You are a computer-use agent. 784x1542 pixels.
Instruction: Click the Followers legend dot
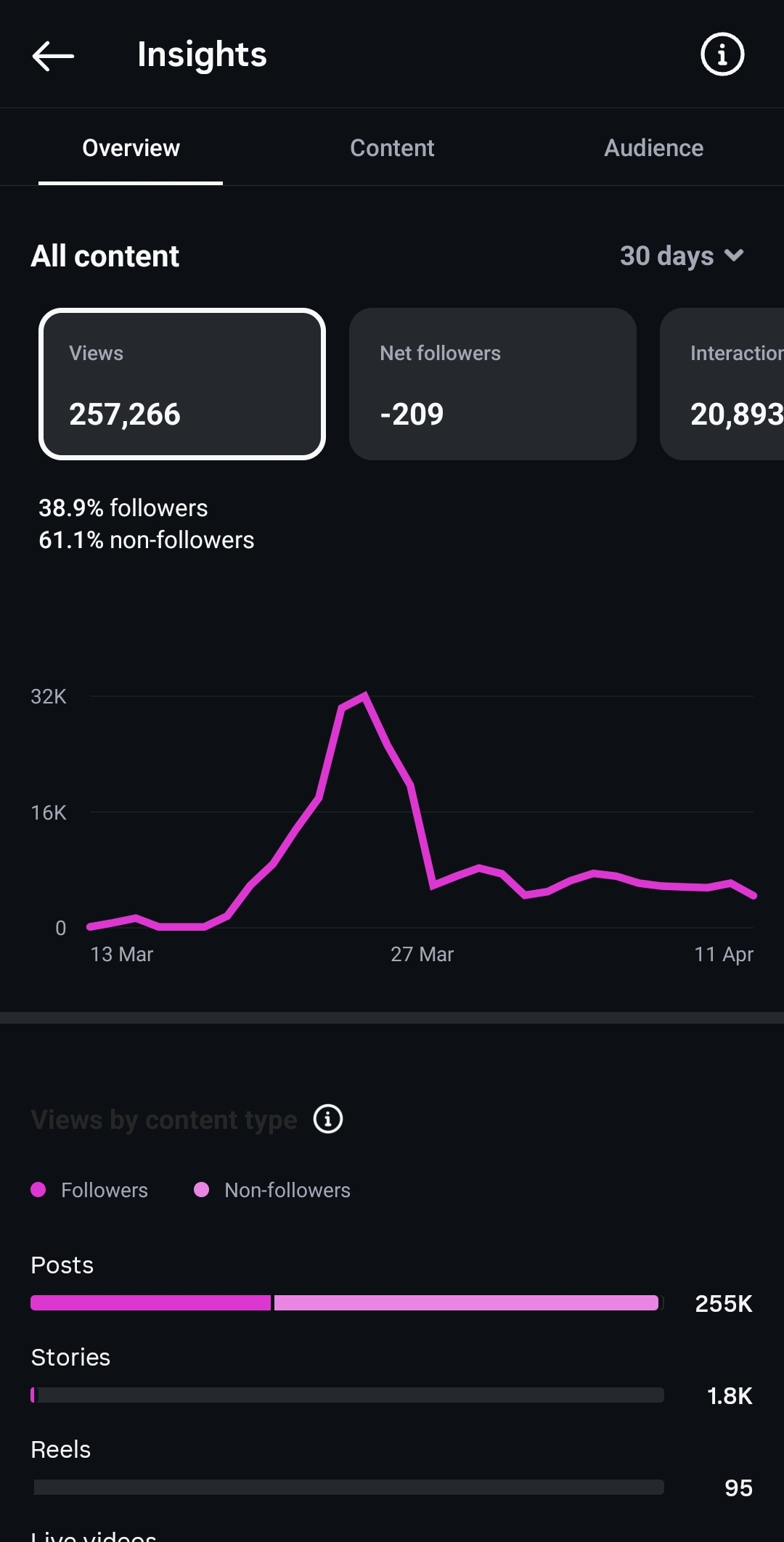(x=38, y=1189)
